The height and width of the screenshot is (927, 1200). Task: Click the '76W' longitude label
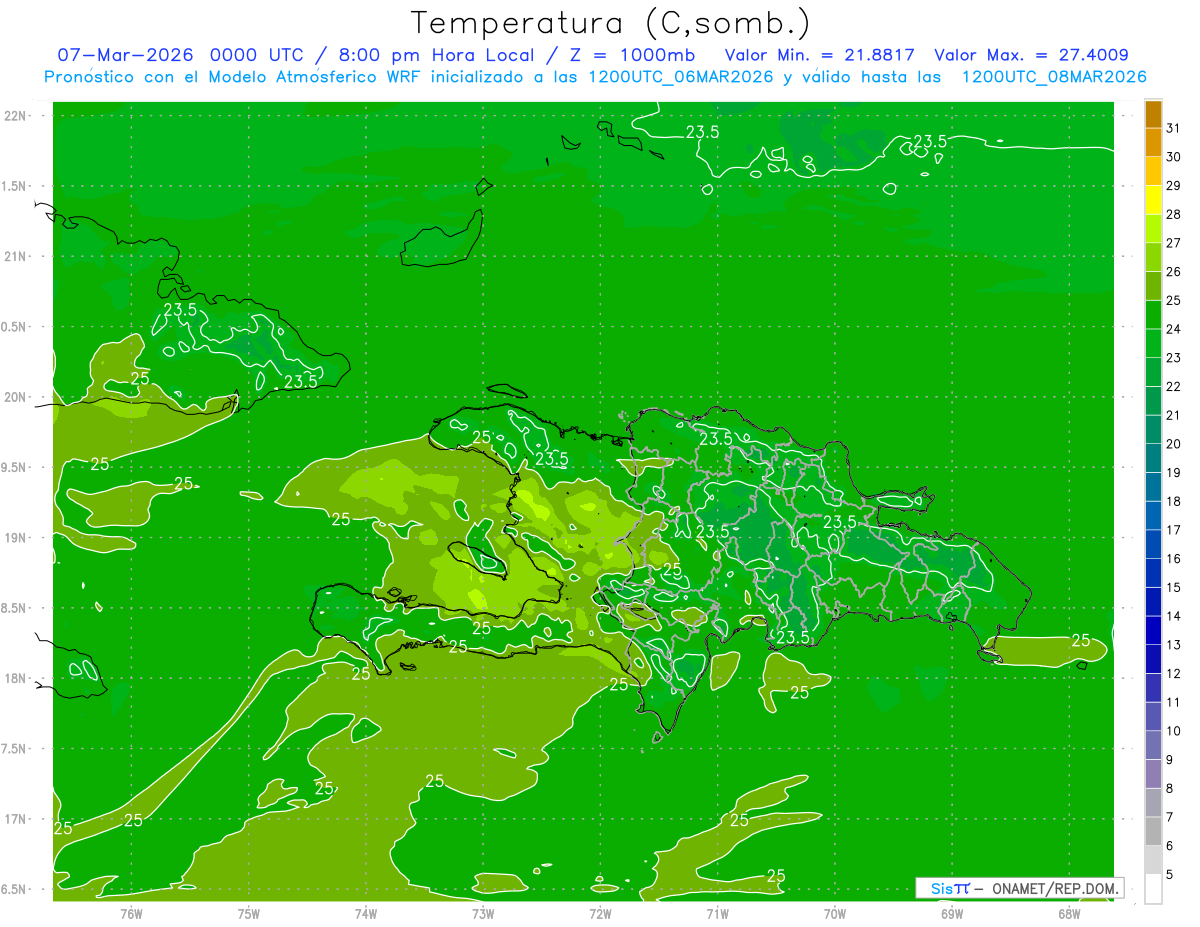pos(131,913)
